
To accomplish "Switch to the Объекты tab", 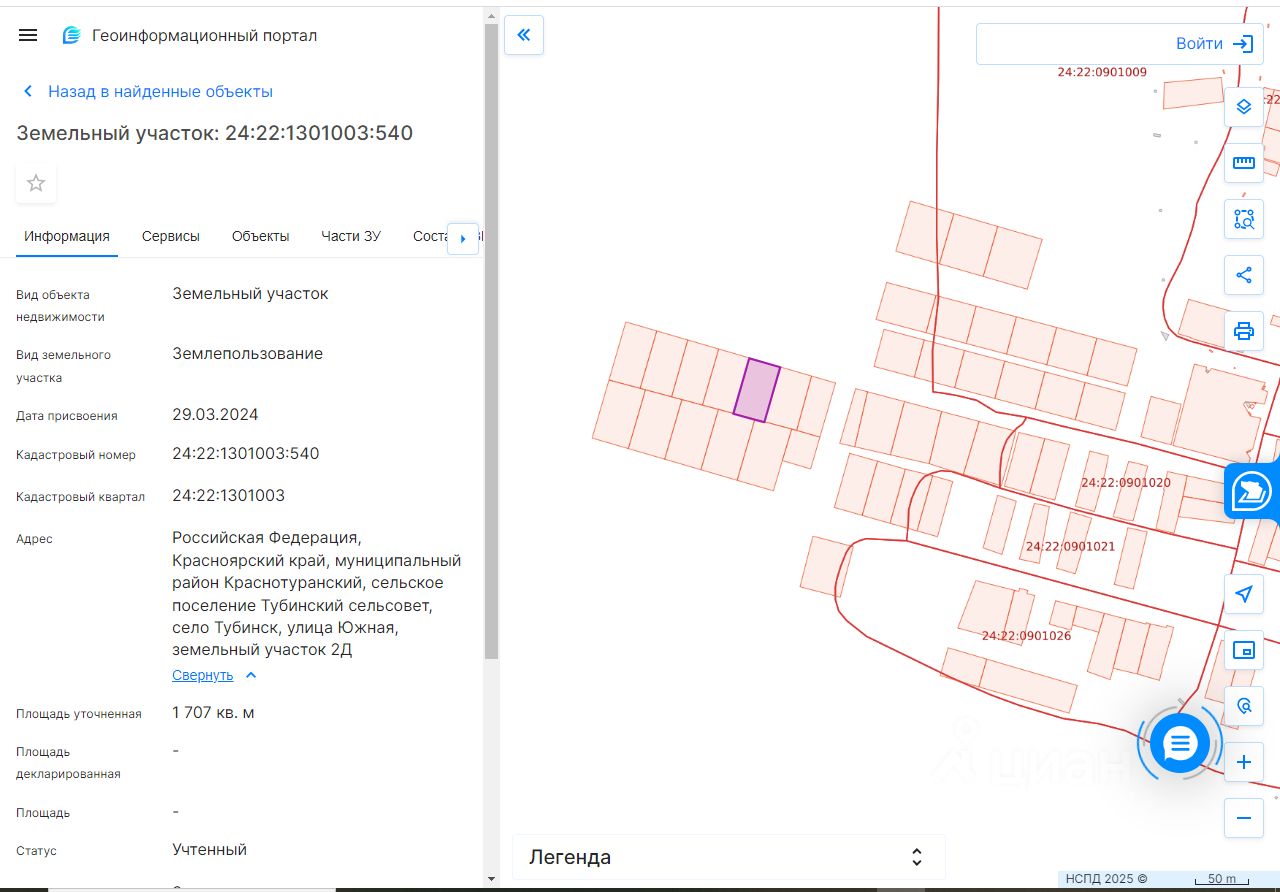I will (x=260, y=236).
